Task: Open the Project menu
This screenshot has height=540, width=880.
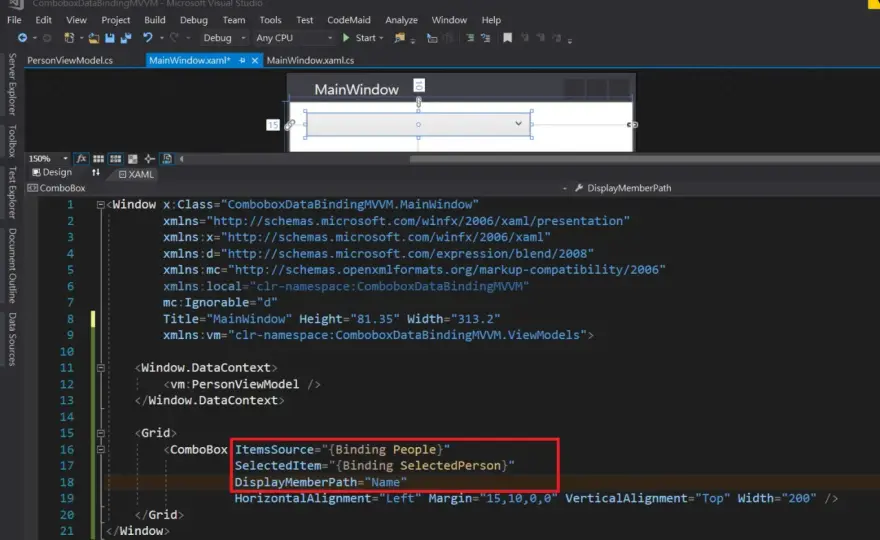Action: point(116,20)
